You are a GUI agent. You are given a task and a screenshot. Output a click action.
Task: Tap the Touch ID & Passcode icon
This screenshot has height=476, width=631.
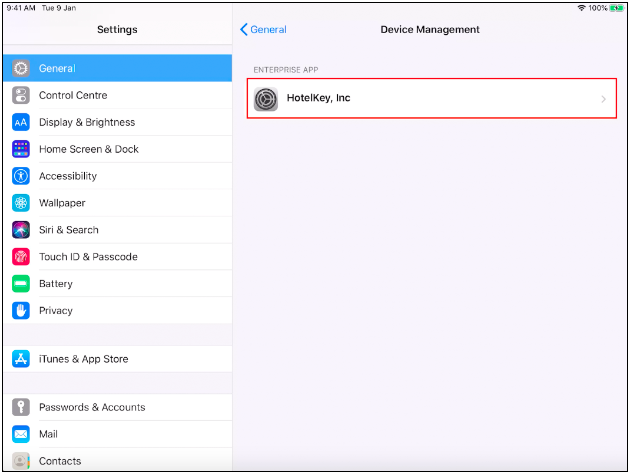[21, 257]
